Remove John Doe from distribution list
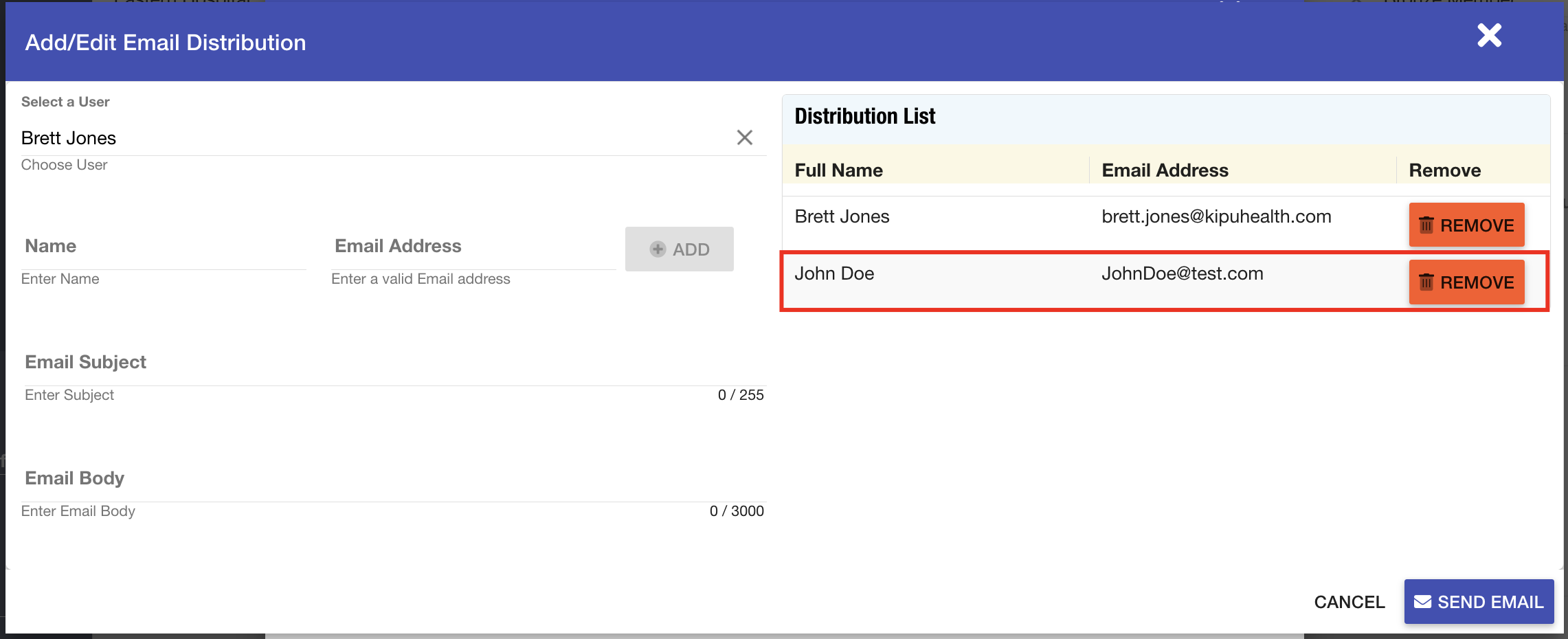 (1466, 282)
